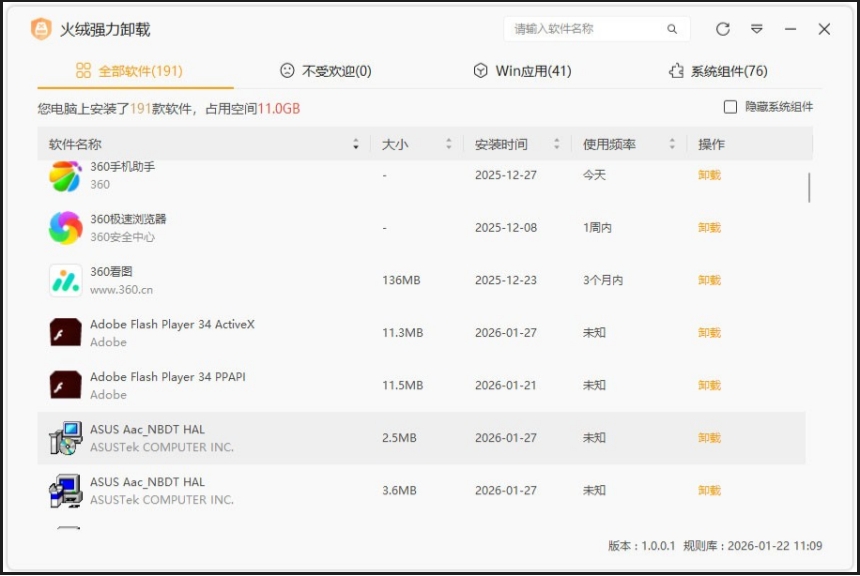The height and width of the screenshot is (576, 860).
Task: Click the 2.5MB ASUS Aac_NBDT HAL icon
Action: click(x=65, y=438)
